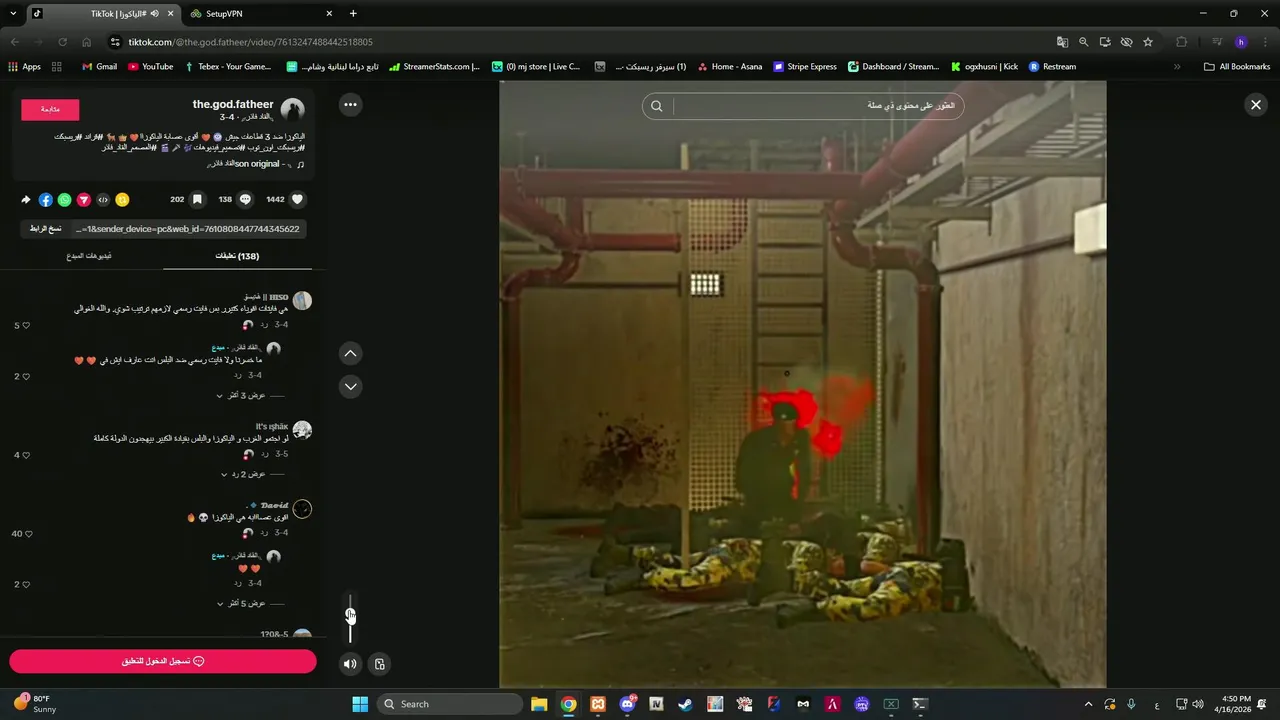Click the pink follow button

(50, 109)
